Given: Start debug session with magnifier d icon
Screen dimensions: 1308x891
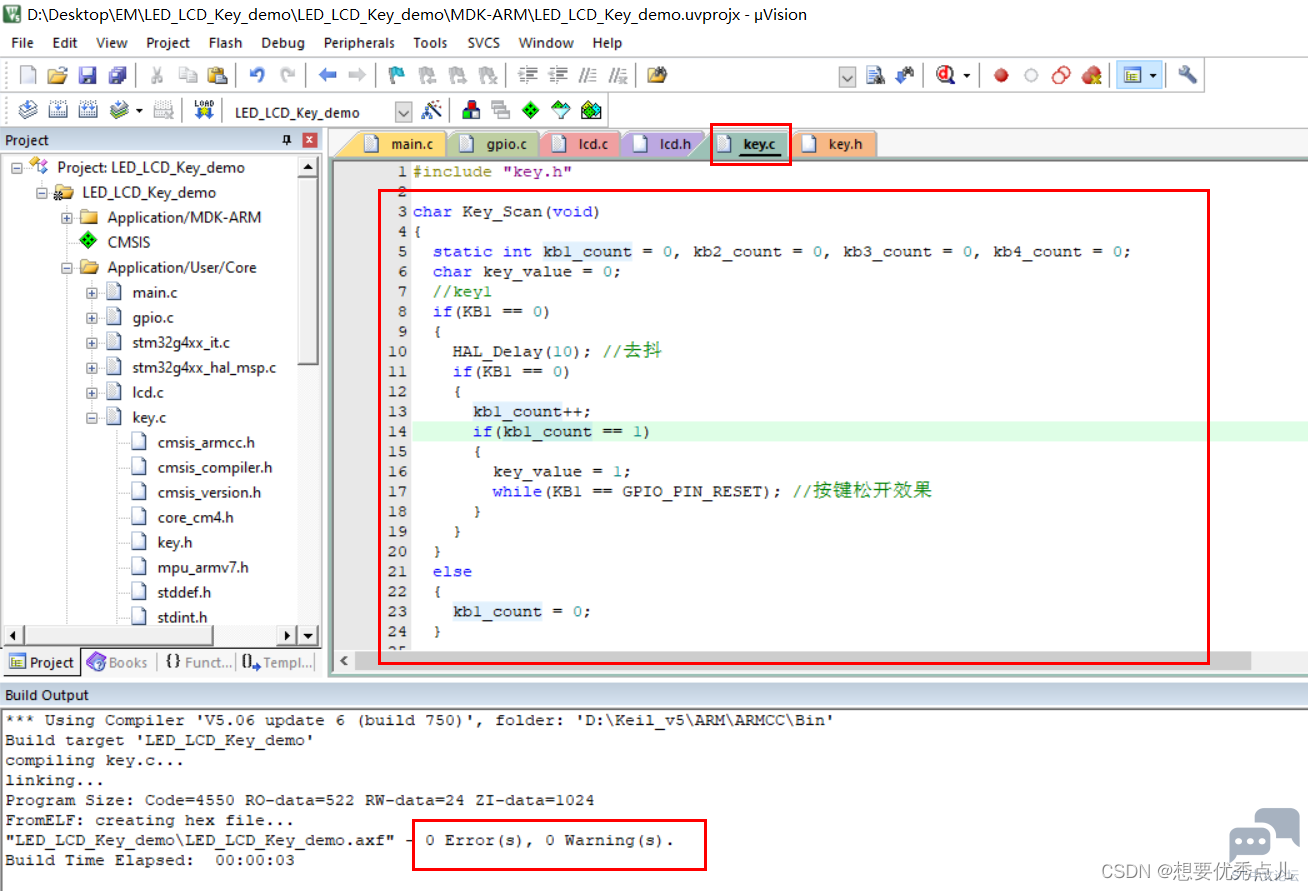Looking at the screenshot, I should [945, 75].
